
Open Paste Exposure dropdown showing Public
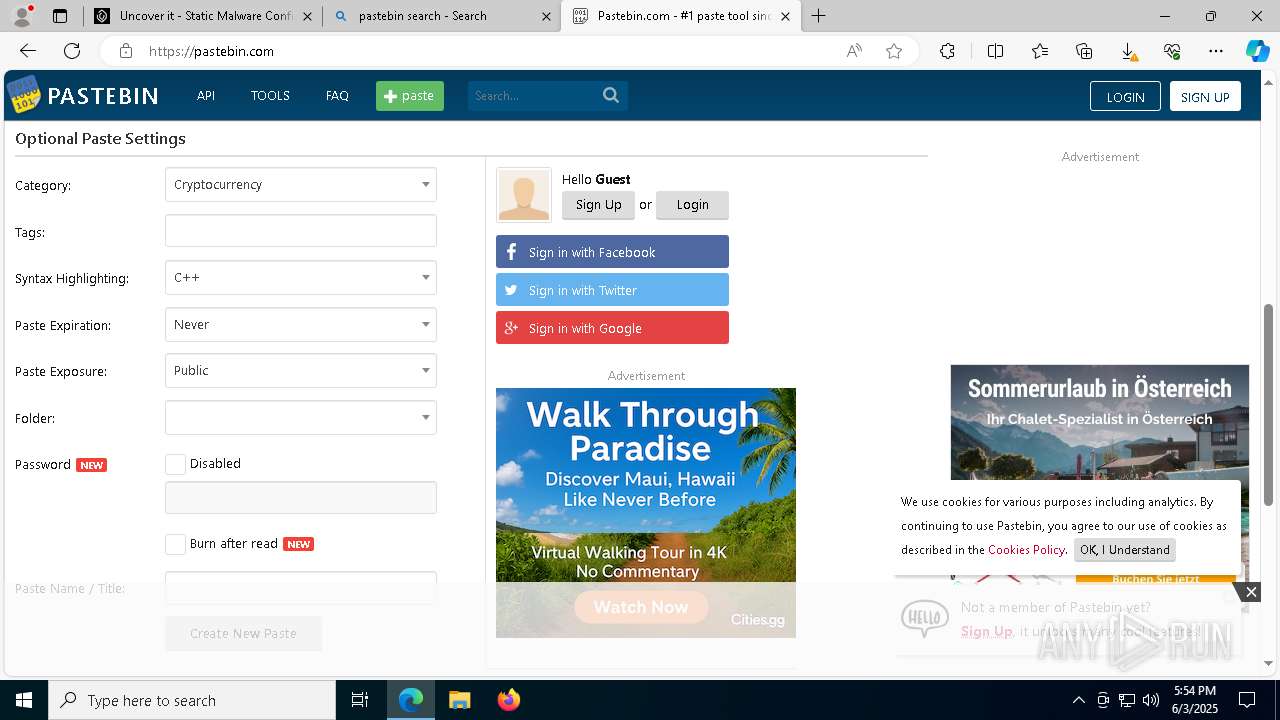(x=301, y=370)
